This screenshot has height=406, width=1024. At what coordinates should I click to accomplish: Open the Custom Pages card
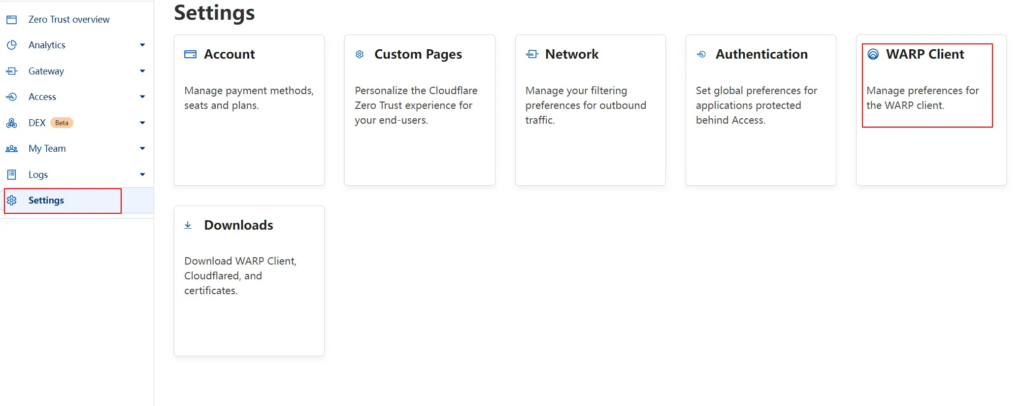[x=419, y=110]
